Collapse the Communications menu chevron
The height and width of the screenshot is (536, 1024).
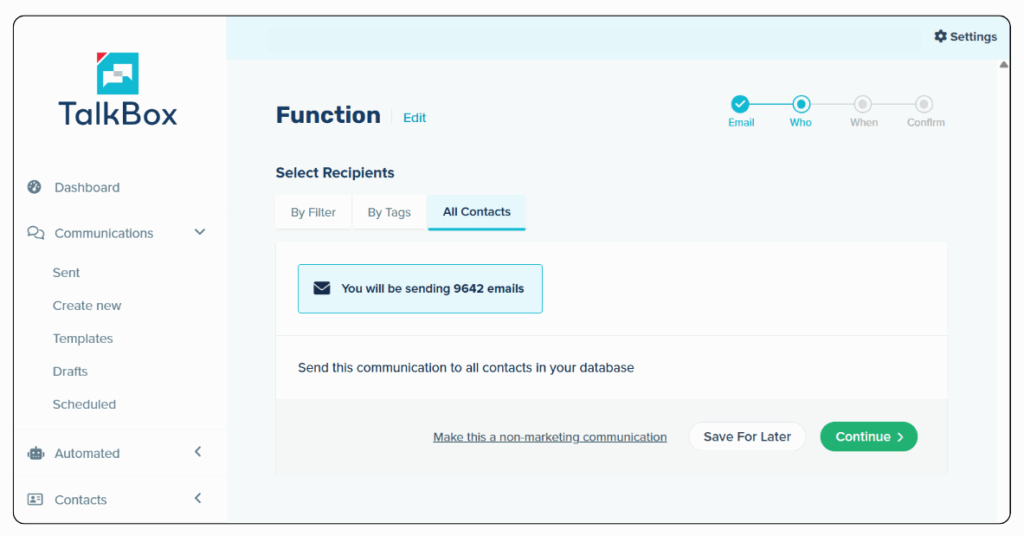pos(199,232)
